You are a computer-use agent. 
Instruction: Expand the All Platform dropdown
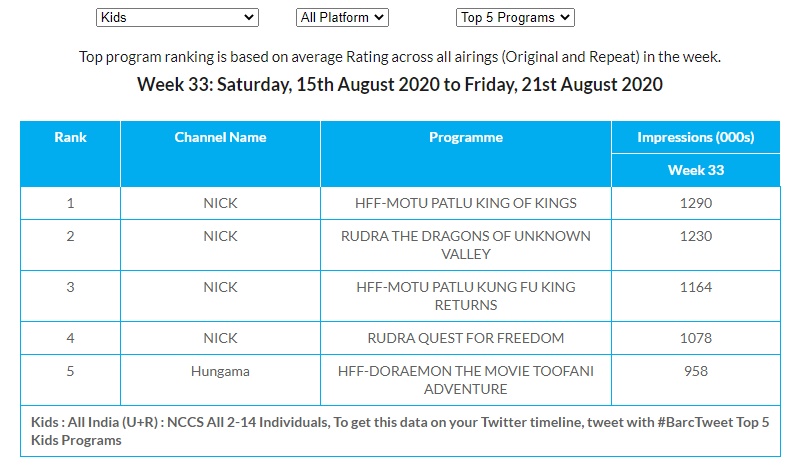[x=342, y=17]
